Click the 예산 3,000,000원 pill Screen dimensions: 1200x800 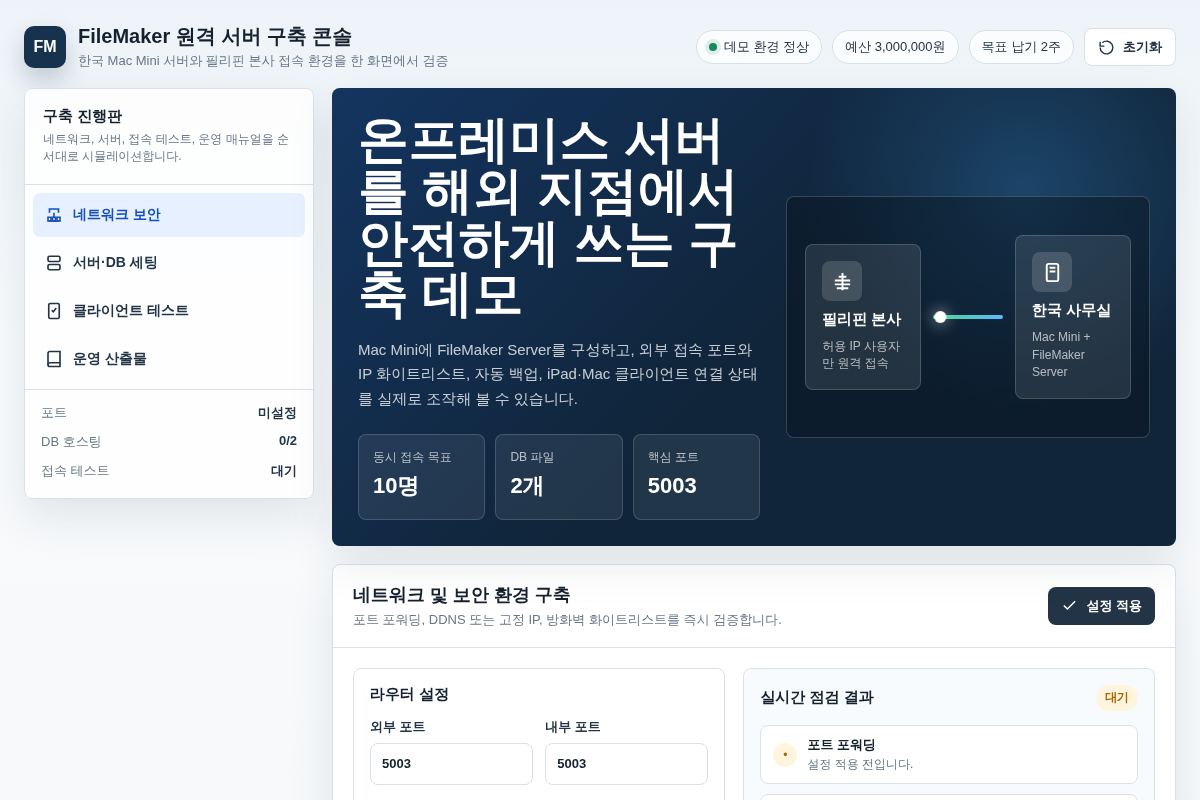pos(895,47)
